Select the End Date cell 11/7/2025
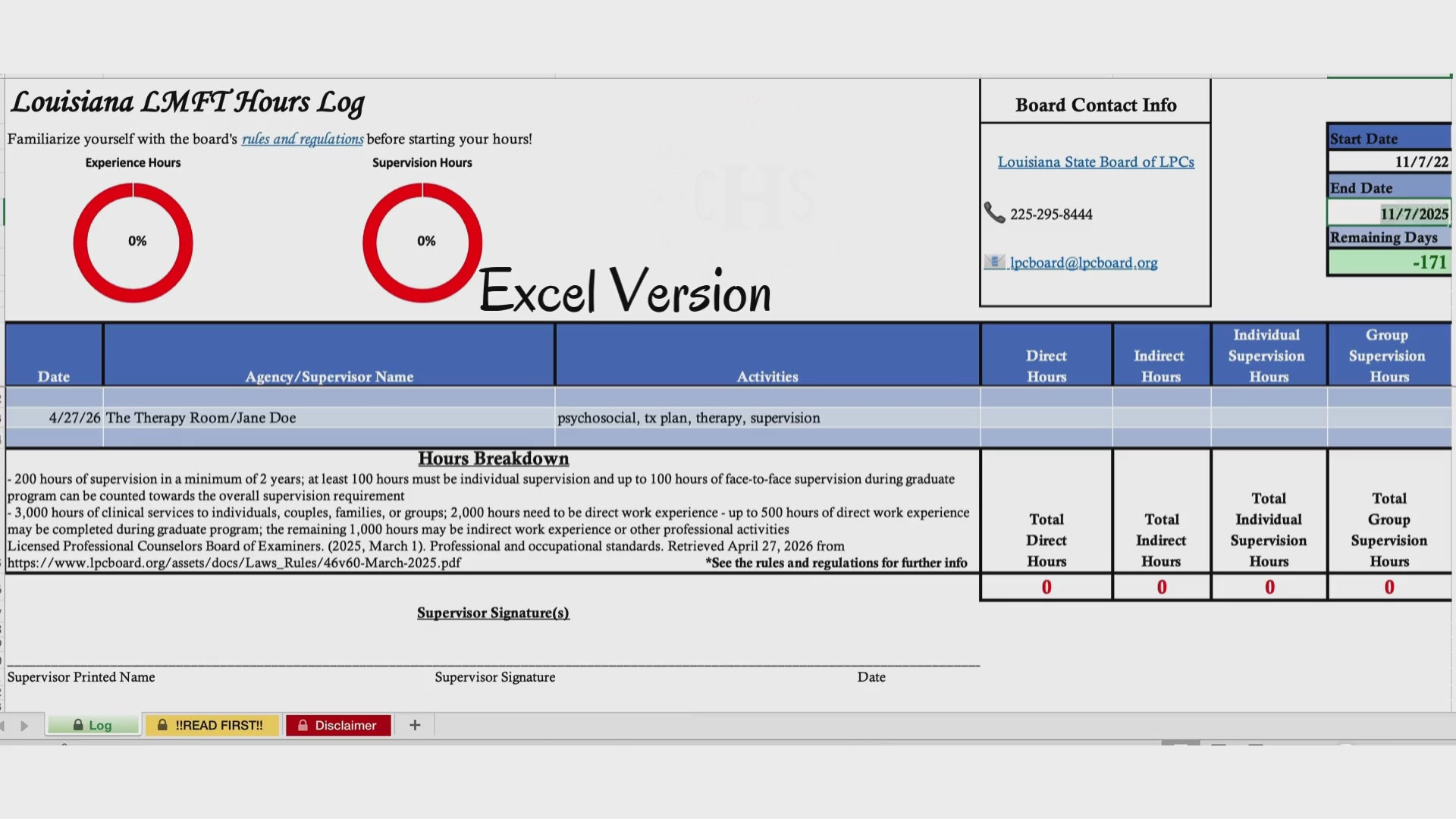The width and height of the screenshot is (1456, 819). 1389,213
